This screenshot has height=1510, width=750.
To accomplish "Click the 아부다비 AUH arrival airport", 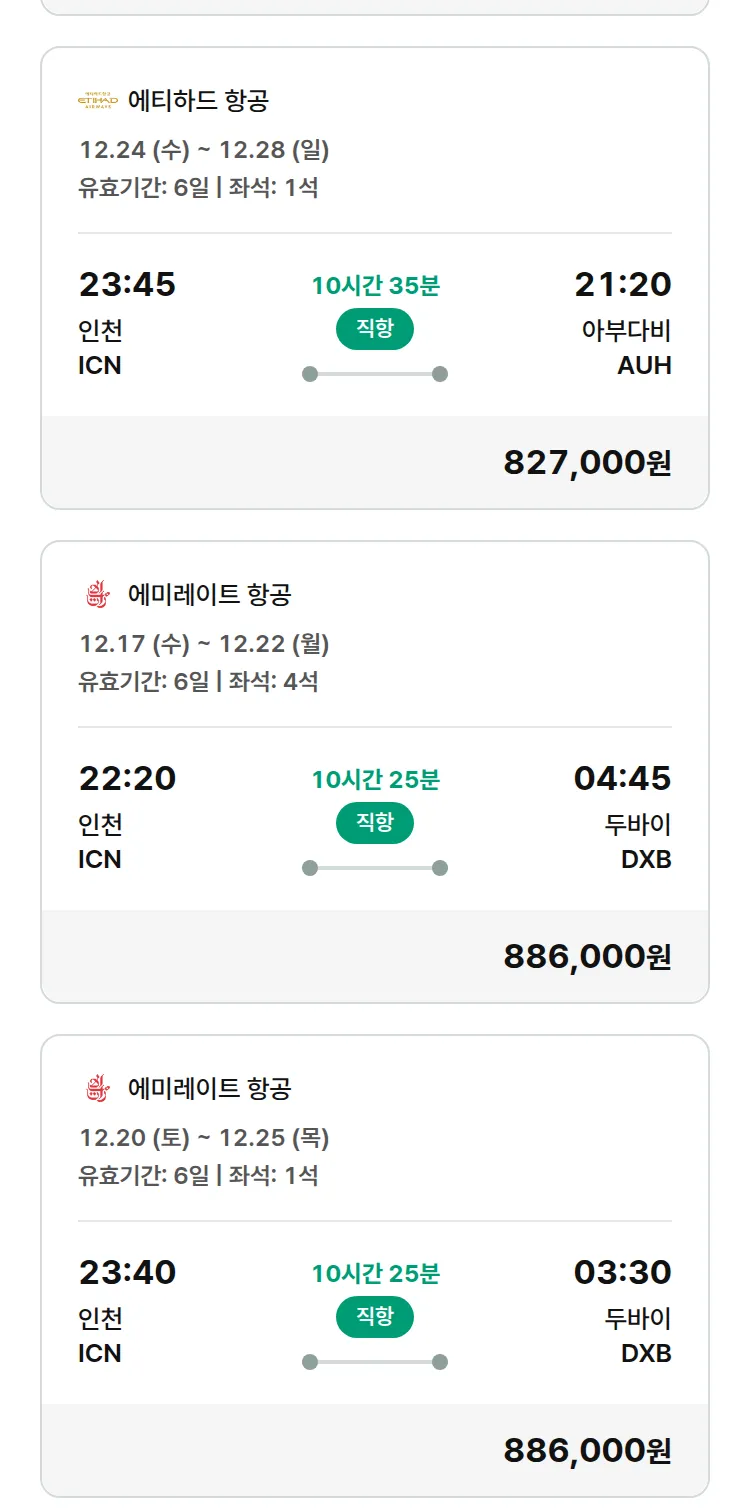I will point(627,347).
